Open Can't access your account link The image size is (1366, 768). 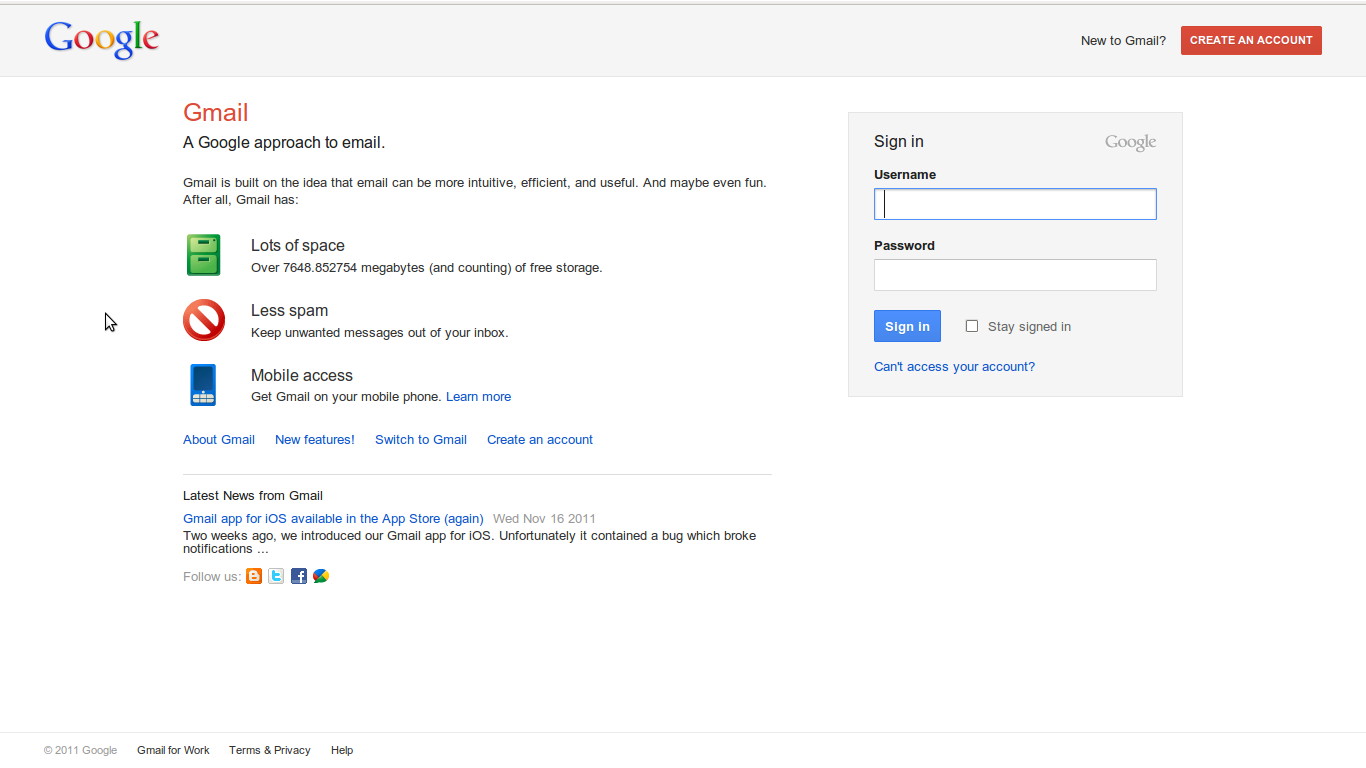coord(954,366)
